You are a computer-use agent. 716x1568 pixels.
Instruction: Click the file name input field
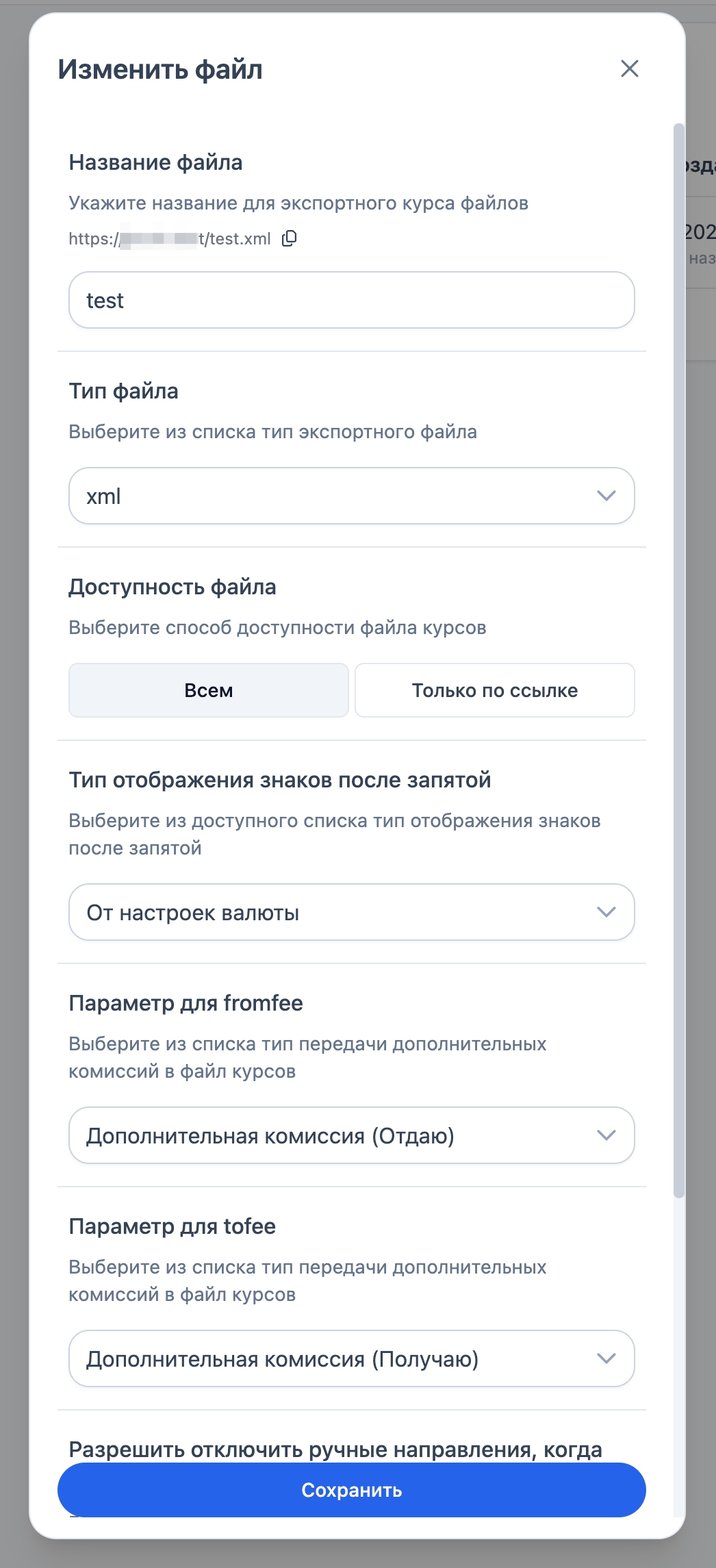coord(351,301)
